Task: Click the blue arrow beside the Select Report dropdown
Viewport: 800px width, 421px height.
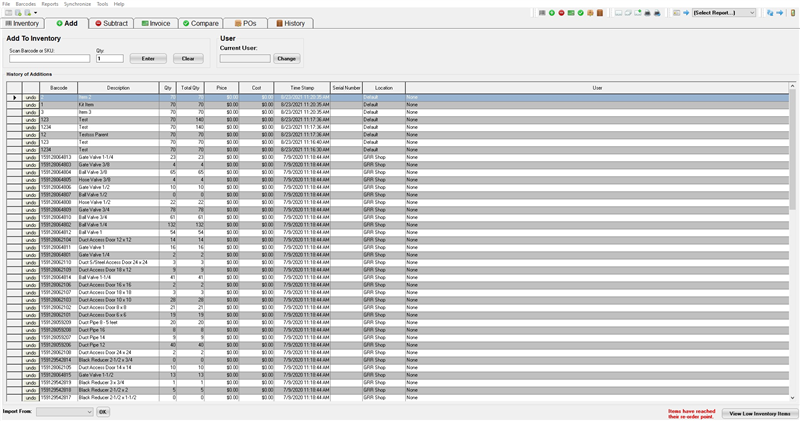Action: click(x=686, y=13)
